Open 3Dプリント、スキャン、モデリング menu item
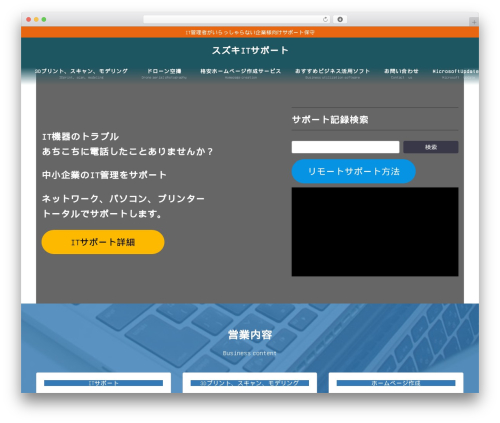This screenshot has width=500, height=423. [81, 73]
